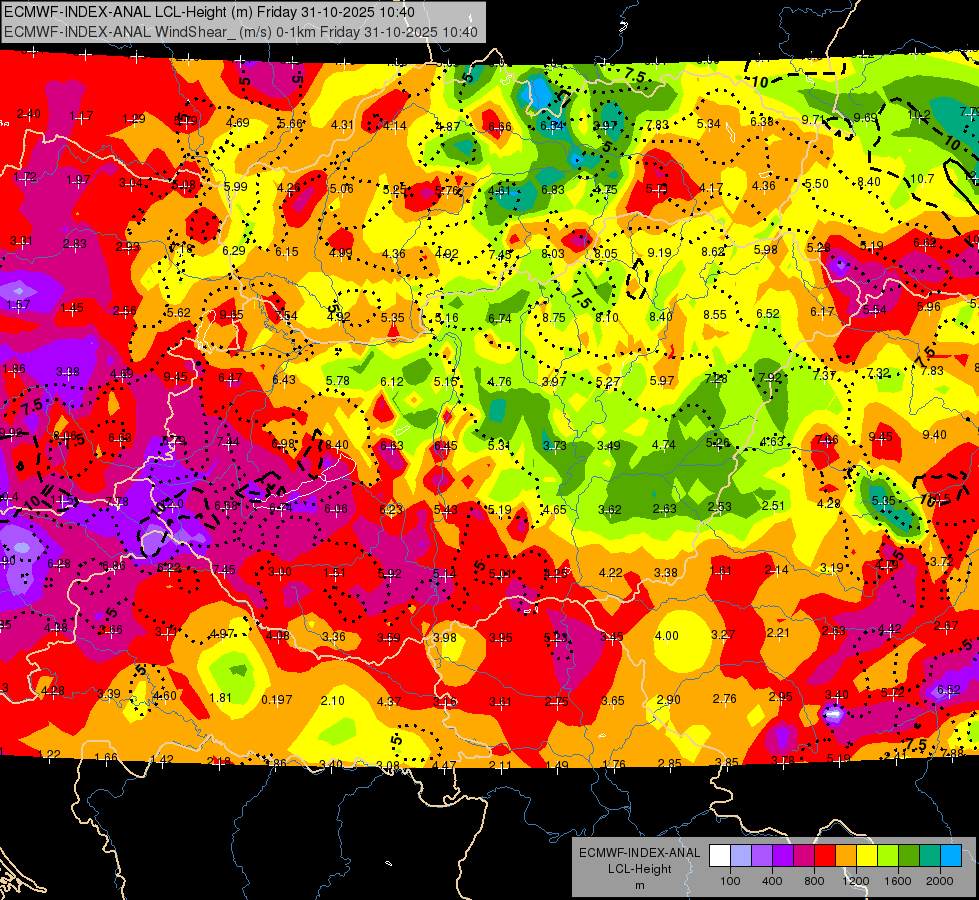979x900 pixels.
Task: Click the WindShear 0-1km header line
Action: [240, 32]
